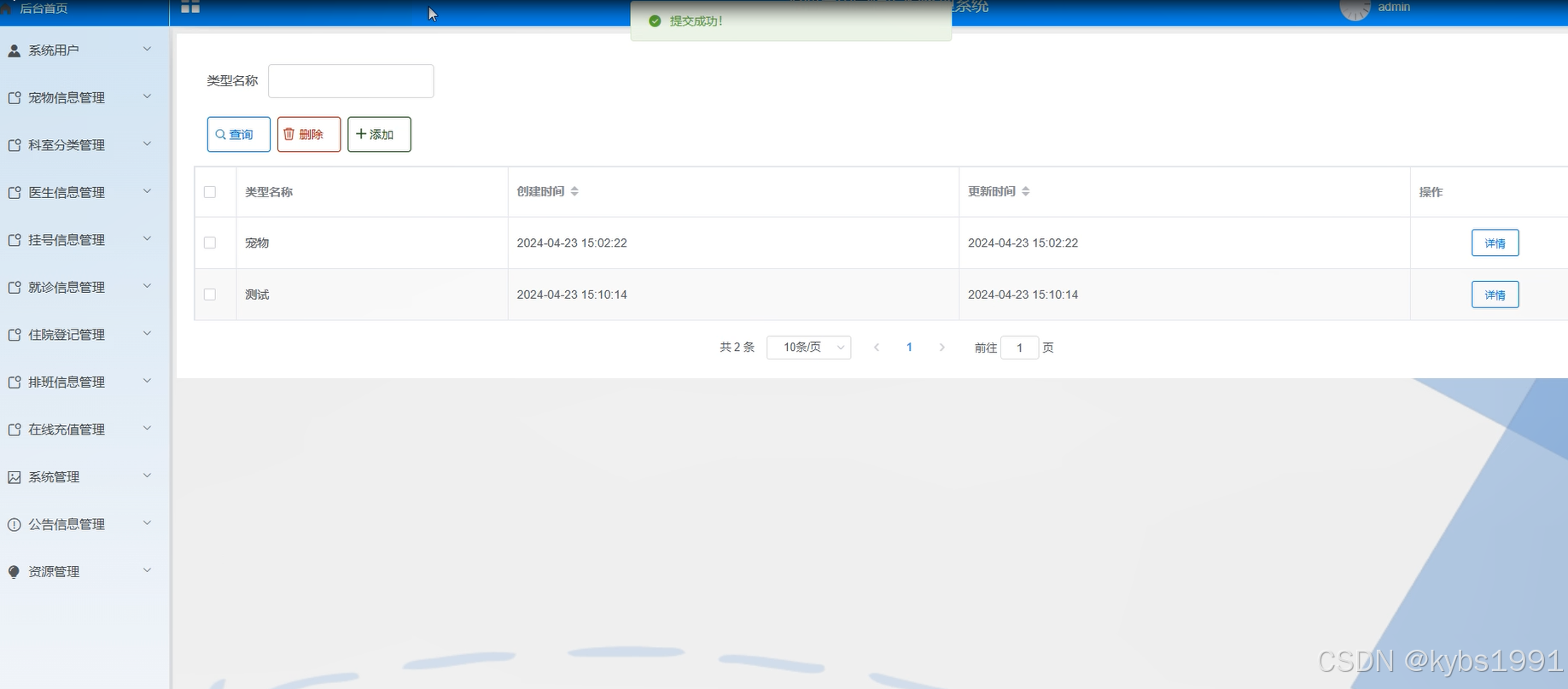Go to previous page arrow

pos(877,347)
